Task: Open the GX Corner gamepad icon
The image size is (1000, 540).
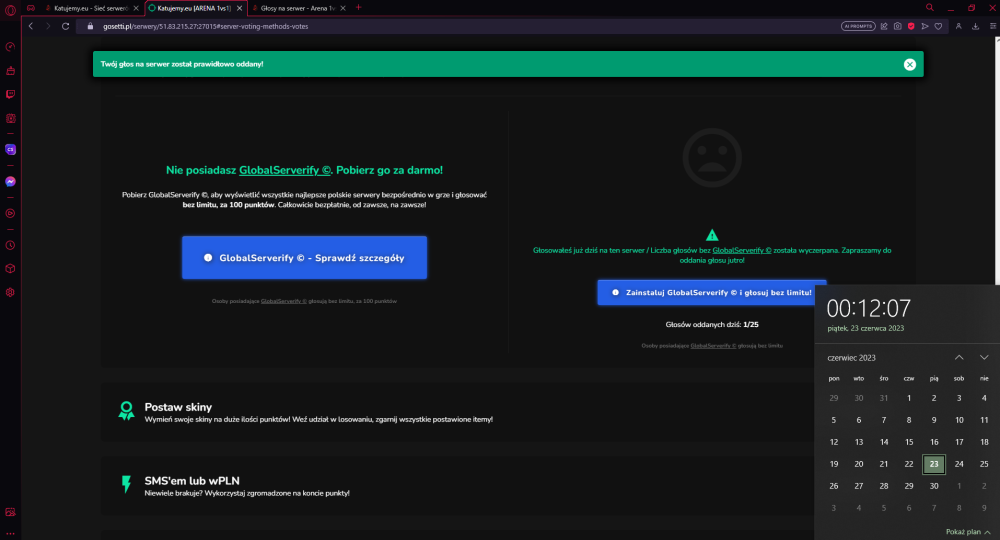Action: 31,8
